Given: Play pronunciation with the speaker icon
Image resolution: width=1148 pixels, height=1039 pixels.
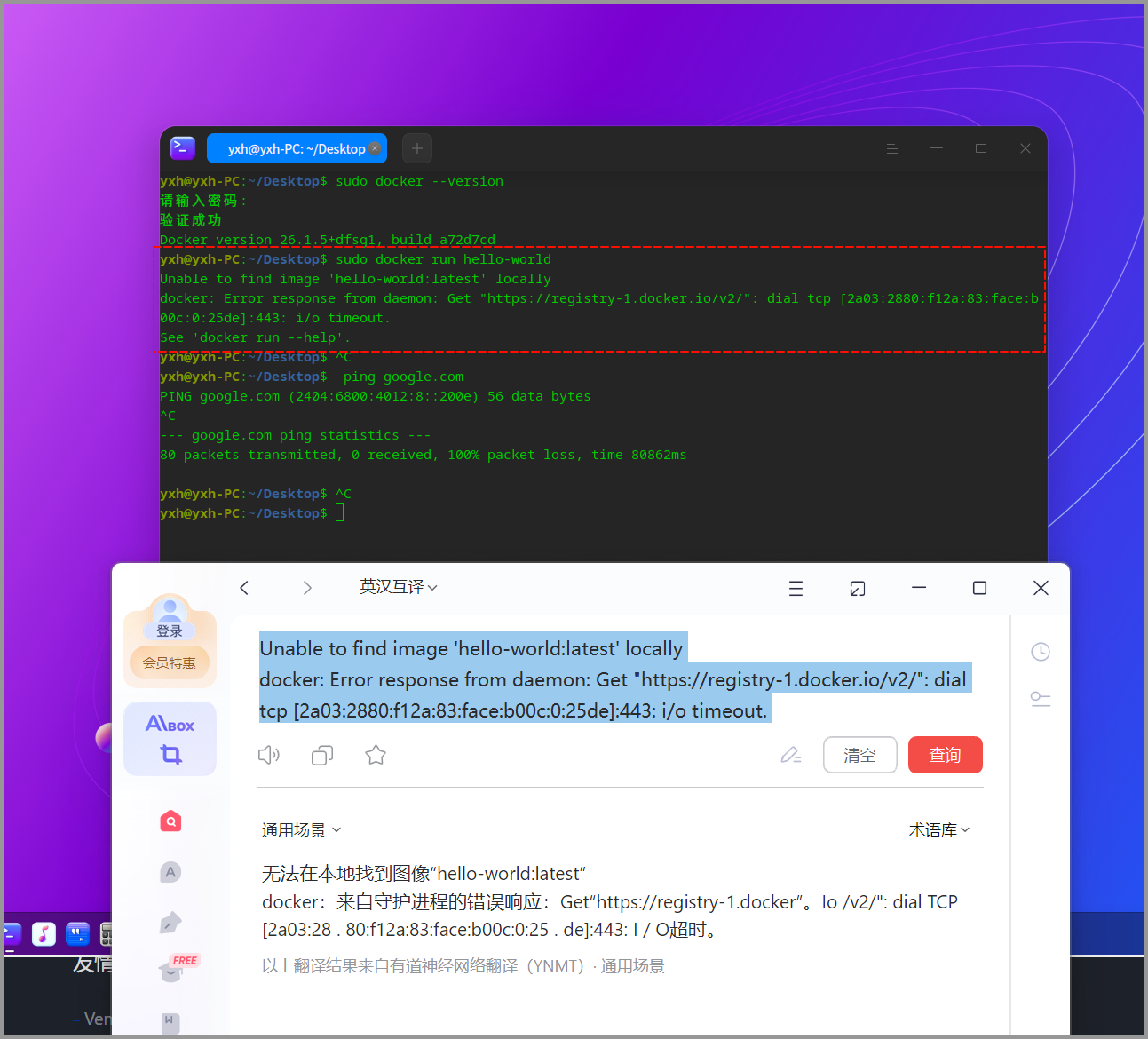Looking at the screenshot, I should pyautogui.click(x=268, y=756).
